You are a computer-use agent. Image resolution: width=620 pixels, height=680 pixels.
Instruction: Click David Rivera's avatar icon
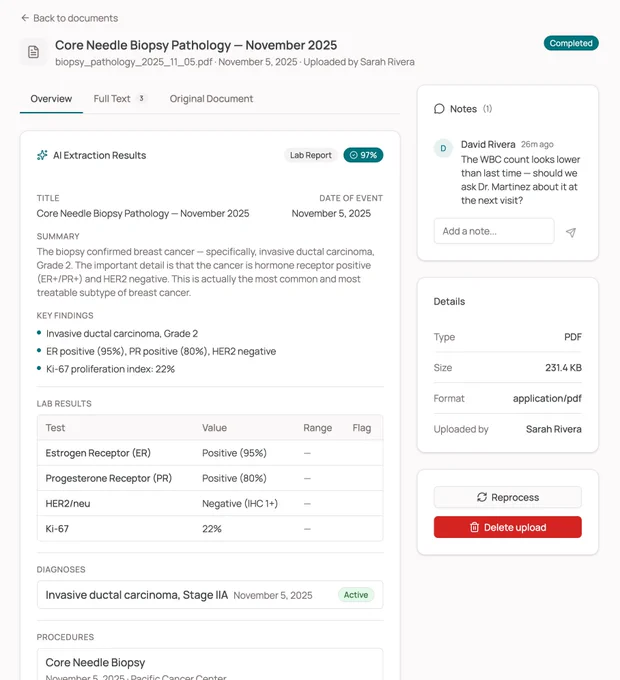[x=443, y=148]
